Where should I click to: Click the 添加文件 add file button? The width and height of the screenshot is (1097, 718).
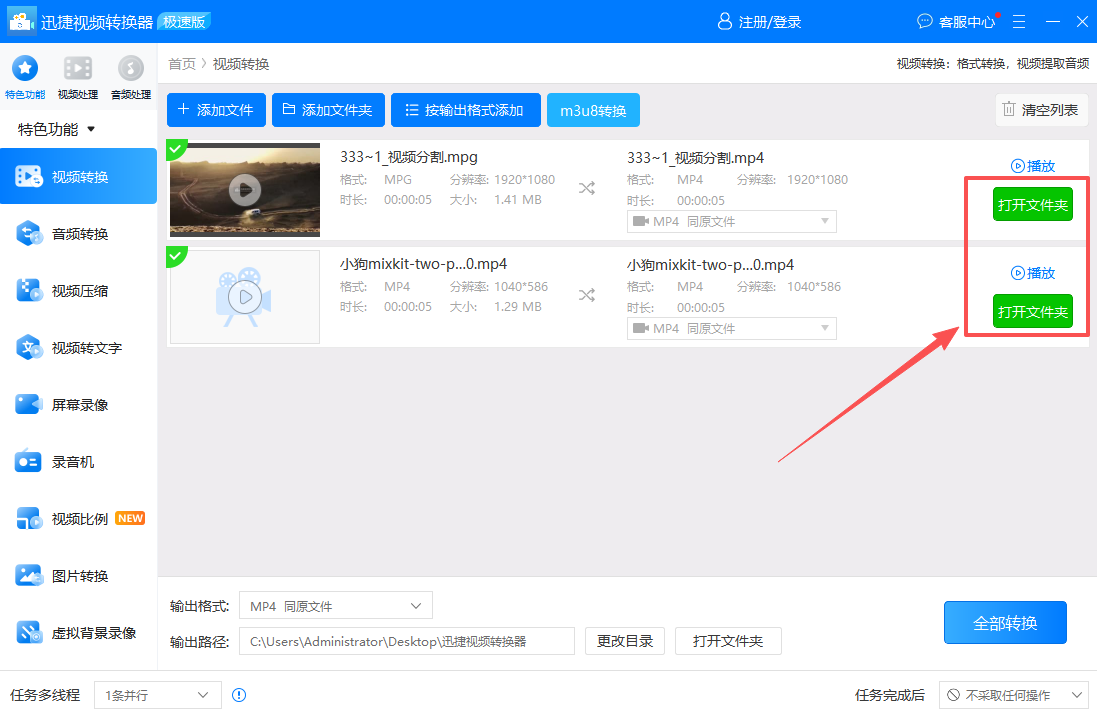click(216, 110)
